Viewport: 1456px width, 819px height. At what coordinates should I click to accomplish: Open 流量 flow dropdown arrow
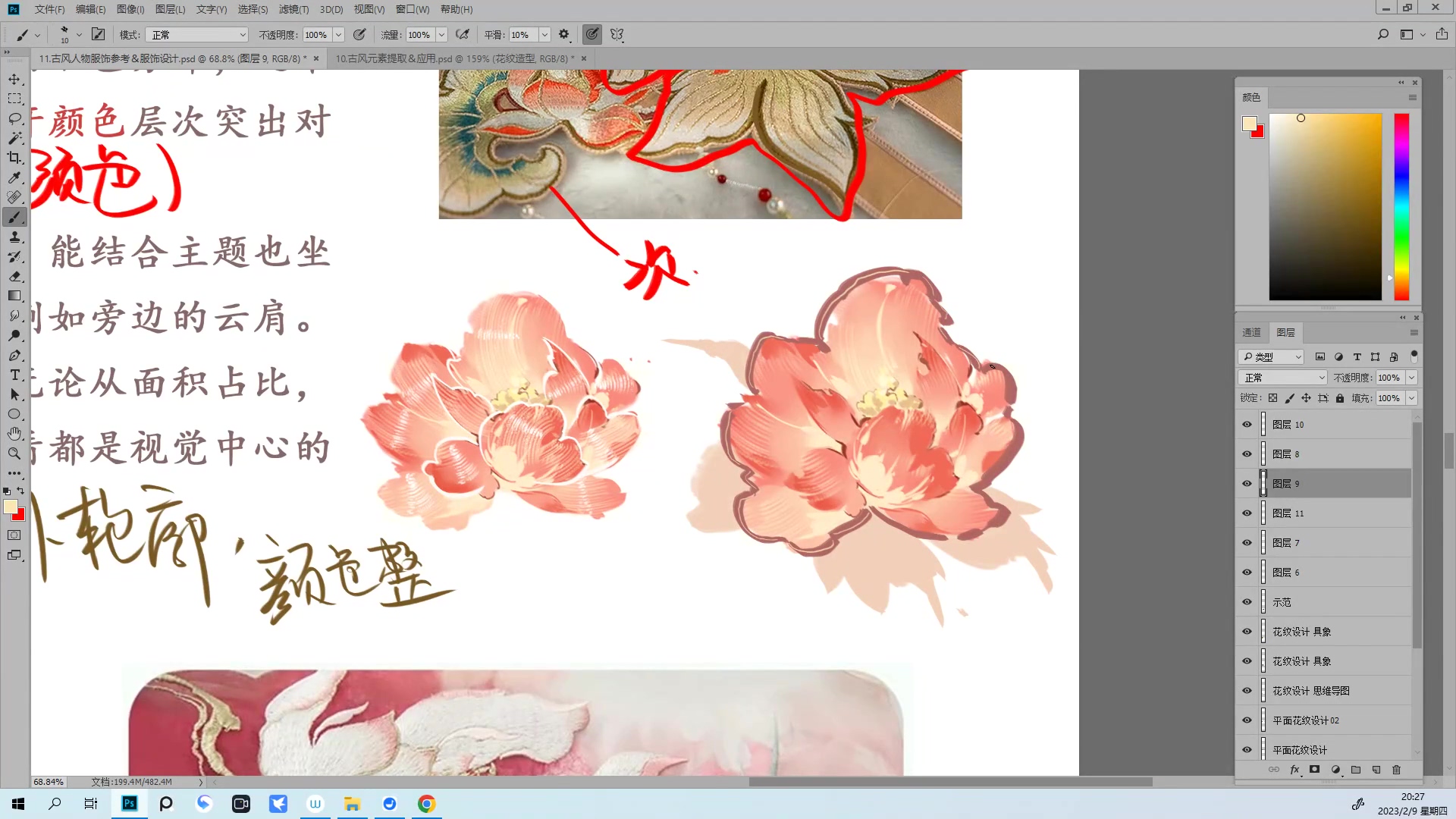441,35
